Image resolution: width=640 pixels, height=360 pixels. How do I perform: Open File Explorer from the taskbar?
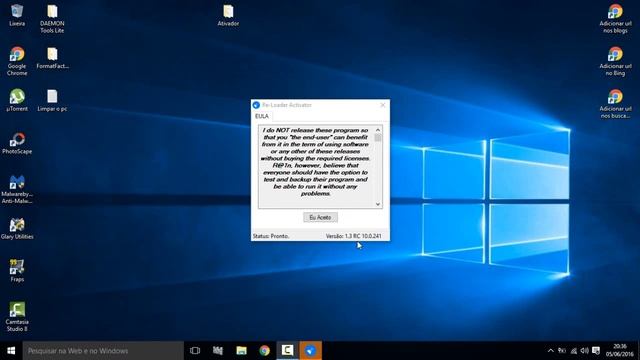[x=241, y=351]
